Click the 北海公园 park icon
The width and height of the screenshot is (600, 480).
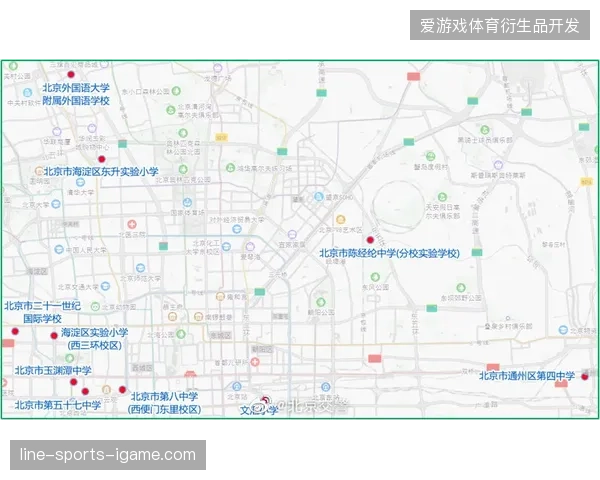pos(181,334)
